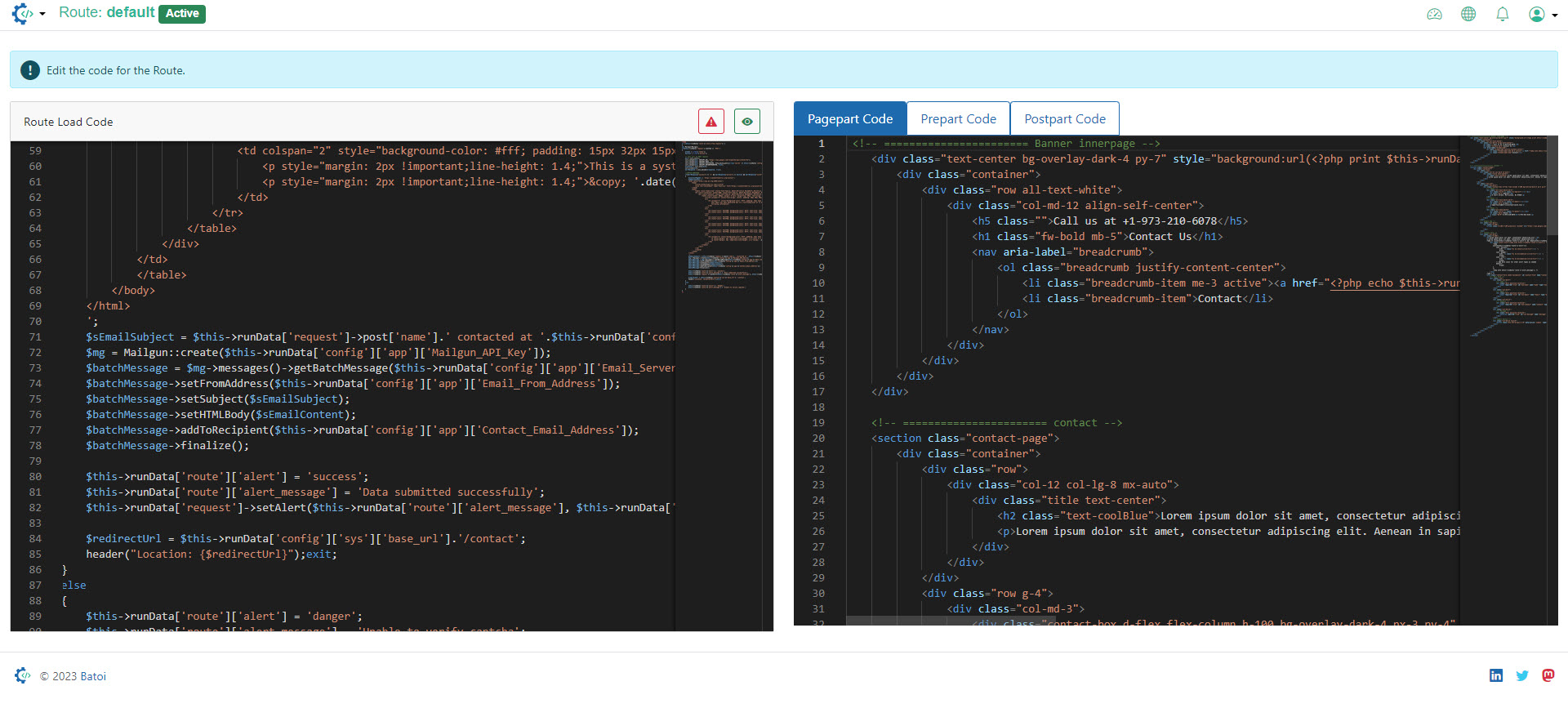
Task: Click the setSubject($sEmailSubject) line
Action: point(218,399)
